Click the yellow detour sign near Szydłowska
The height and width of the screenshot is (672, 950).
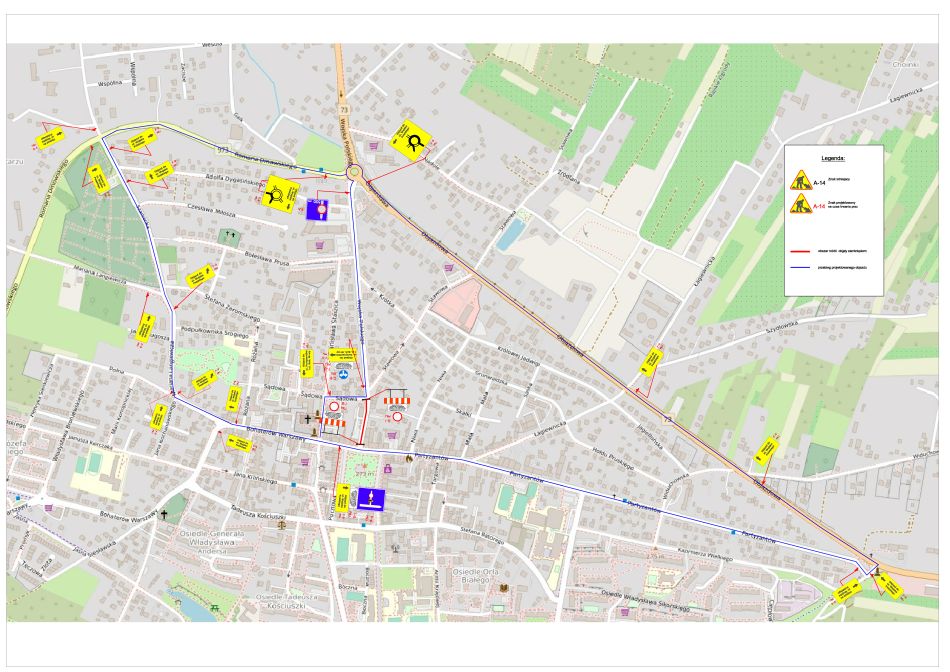coord(651,362)
